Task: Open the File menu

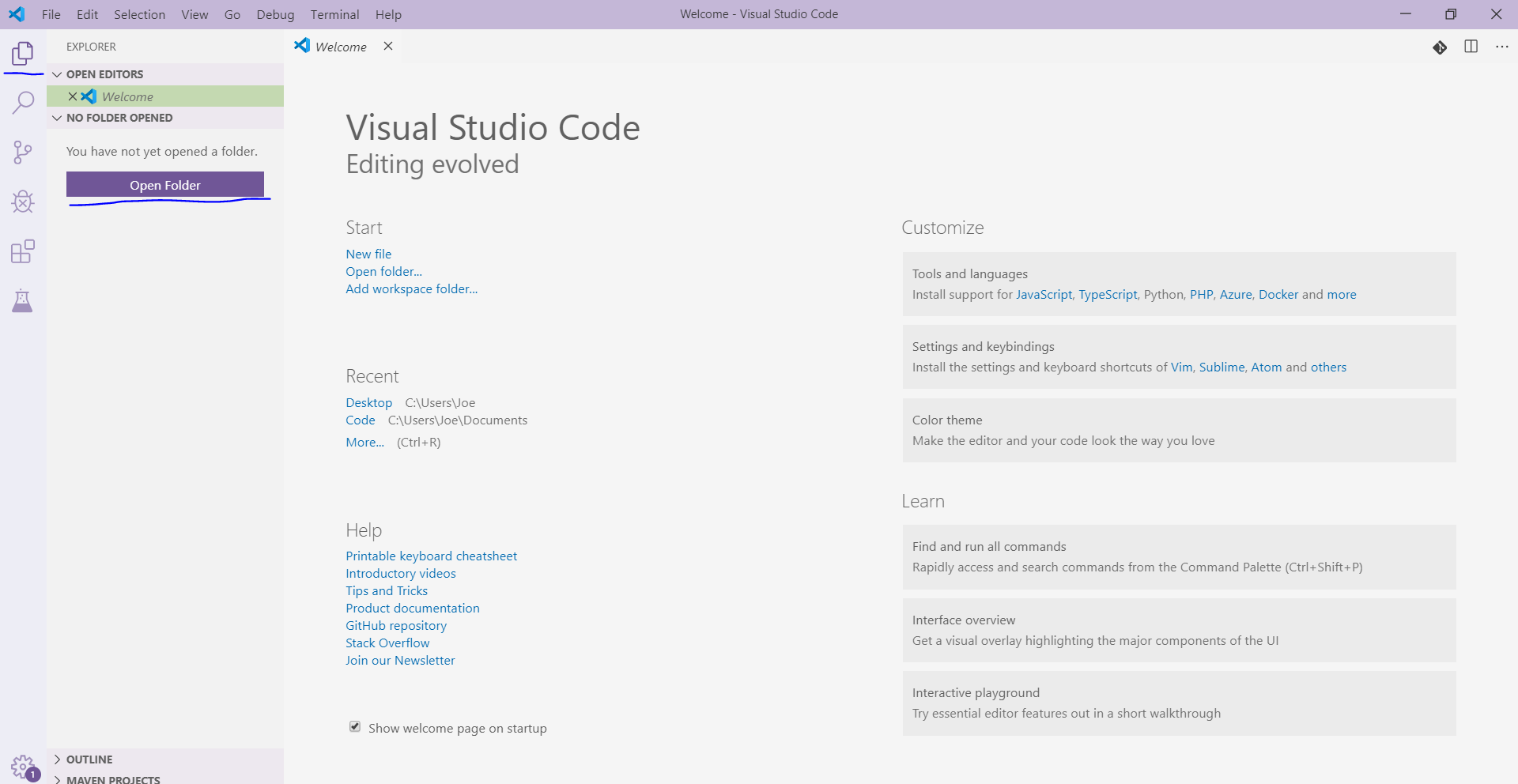Action: coord(51,14)
